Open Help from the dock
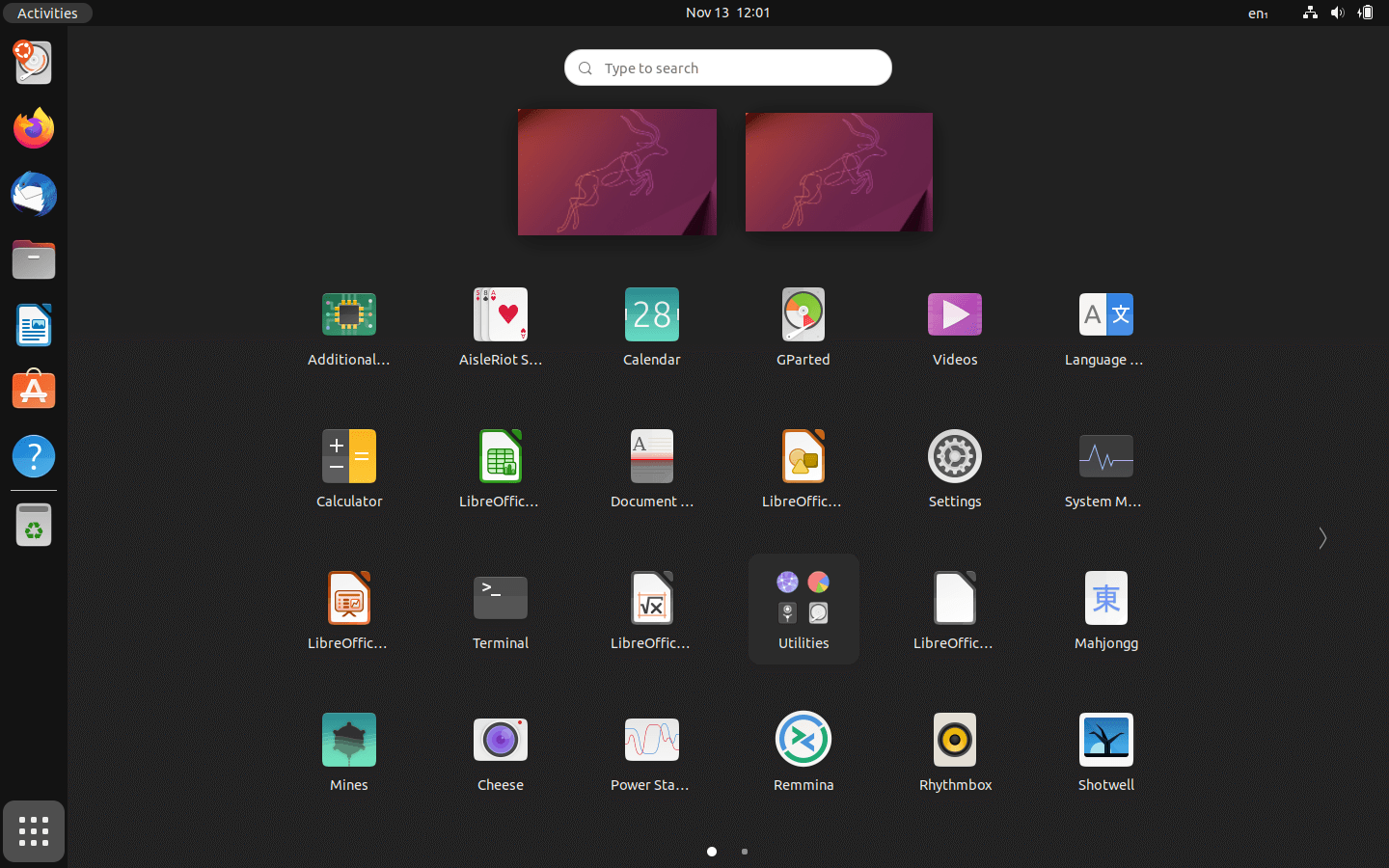 coord(34,456)
